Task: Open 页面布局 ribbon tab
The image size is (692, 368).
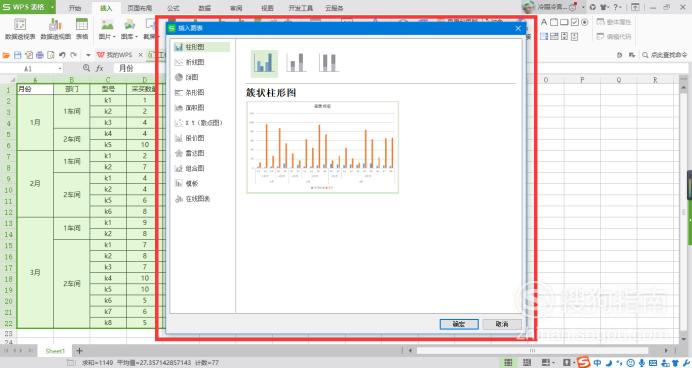Action: coord(139,8)
